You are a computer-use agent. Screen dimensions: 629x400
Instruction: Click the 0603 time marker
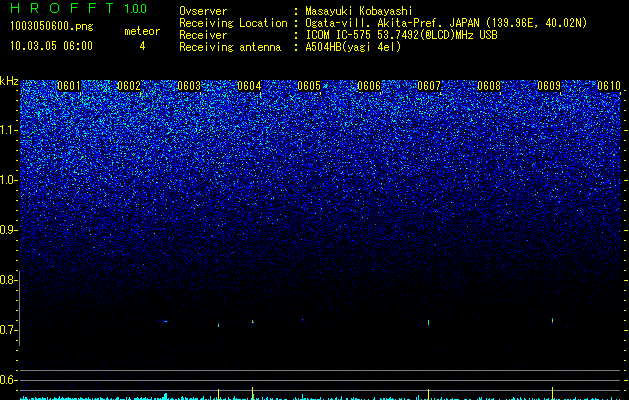click(x=189, y=86)
